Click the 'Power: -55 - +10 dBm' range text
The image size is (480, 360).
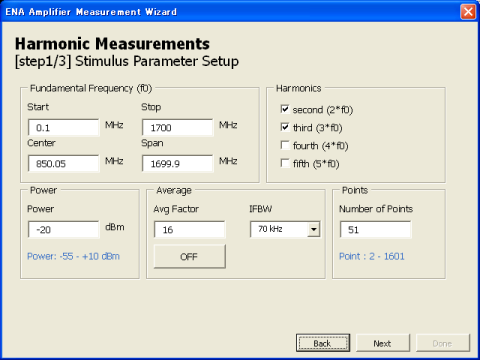tap(73, 256)
